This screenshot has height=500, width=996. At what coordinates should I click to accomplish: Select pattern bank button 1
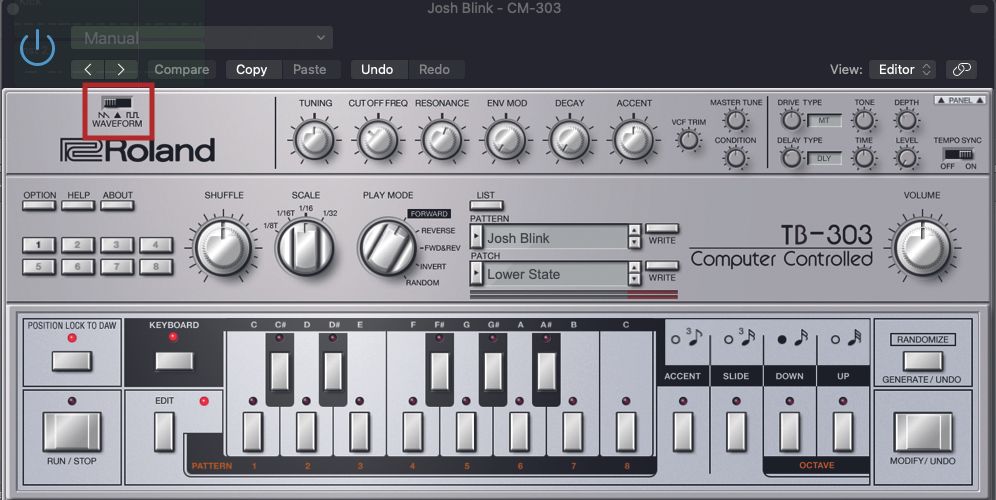[39, 245]
